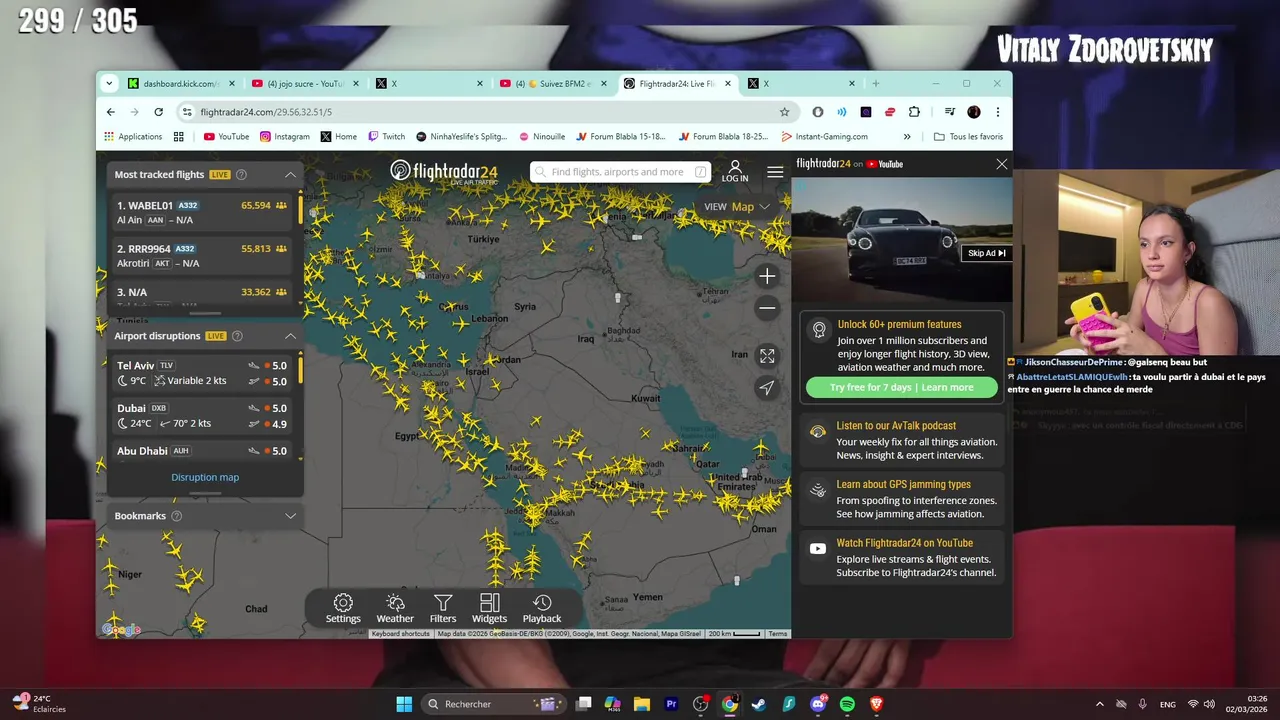Select RRR9964 in most tracked flights
This screenshot has width=1280, height=720.
point(203,255)
